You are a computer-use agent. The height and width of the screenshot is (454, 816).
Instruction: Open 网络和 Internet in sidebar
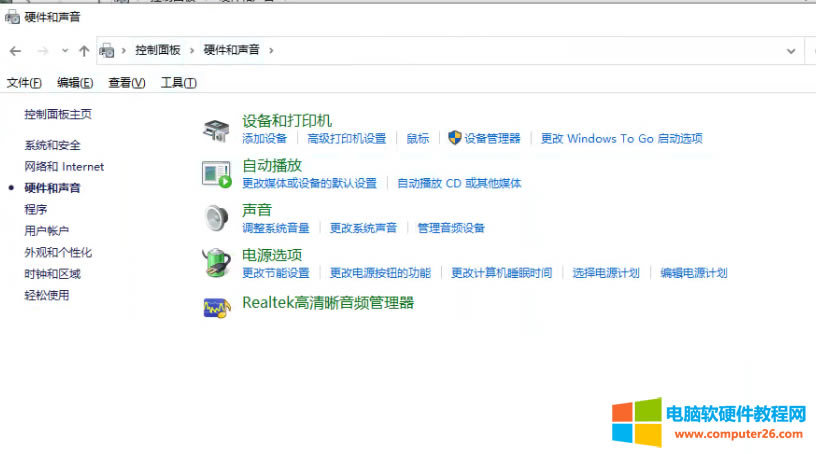click(x=64, y=167)
